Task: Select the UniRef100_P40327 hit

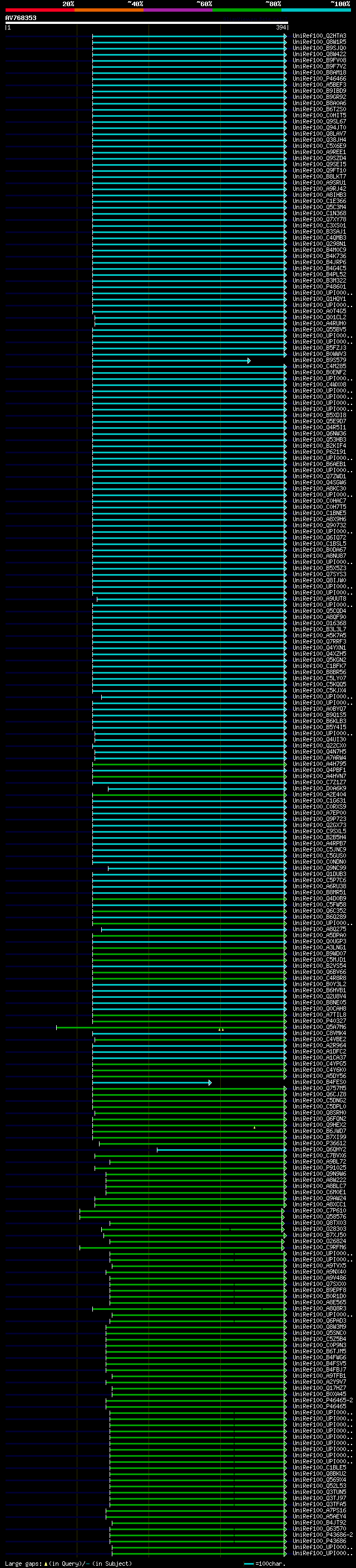Action: [319, 1021]
